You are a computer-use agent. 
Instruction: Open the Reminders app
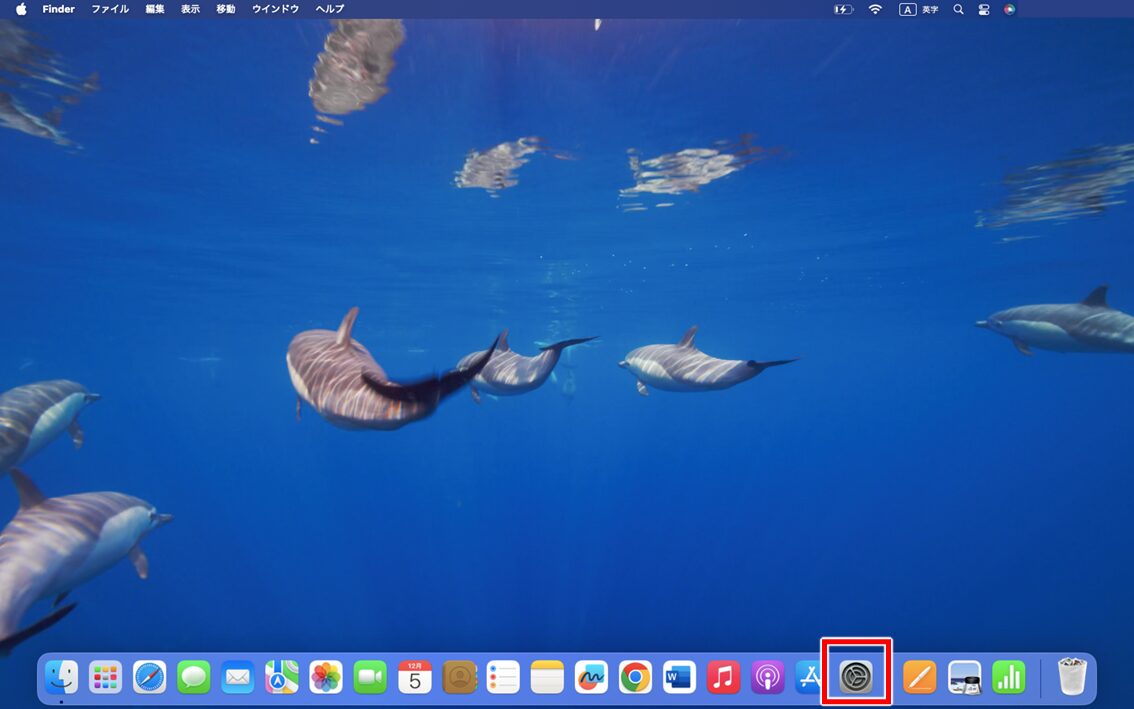[x=502, y=677]
